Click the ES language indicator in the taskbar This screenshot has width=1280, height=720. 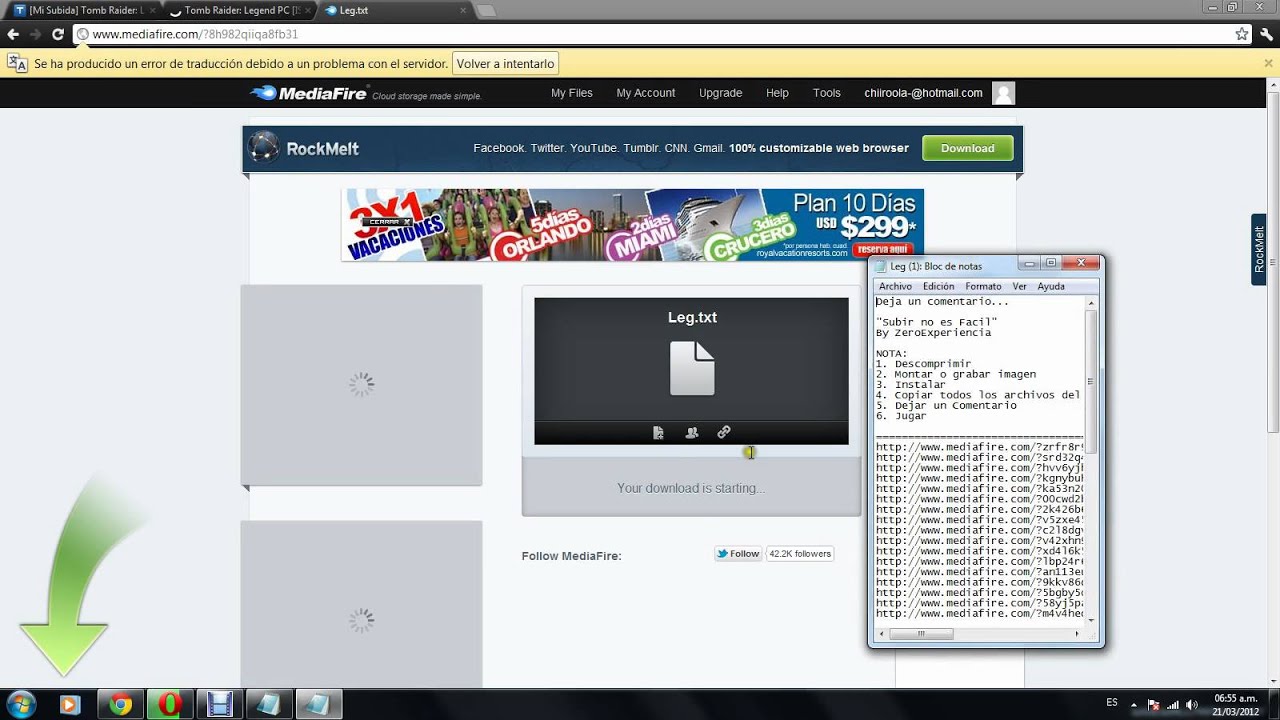pos(1112,703)
